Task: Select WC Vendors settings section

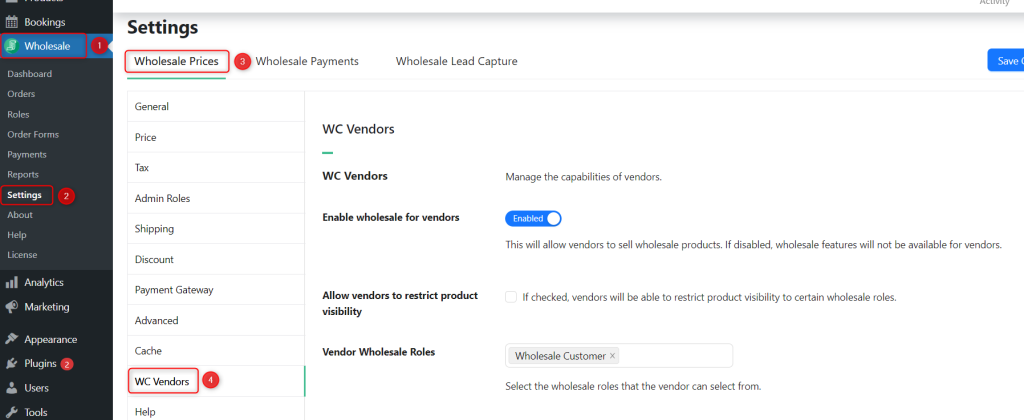Action: click(216, 381)
